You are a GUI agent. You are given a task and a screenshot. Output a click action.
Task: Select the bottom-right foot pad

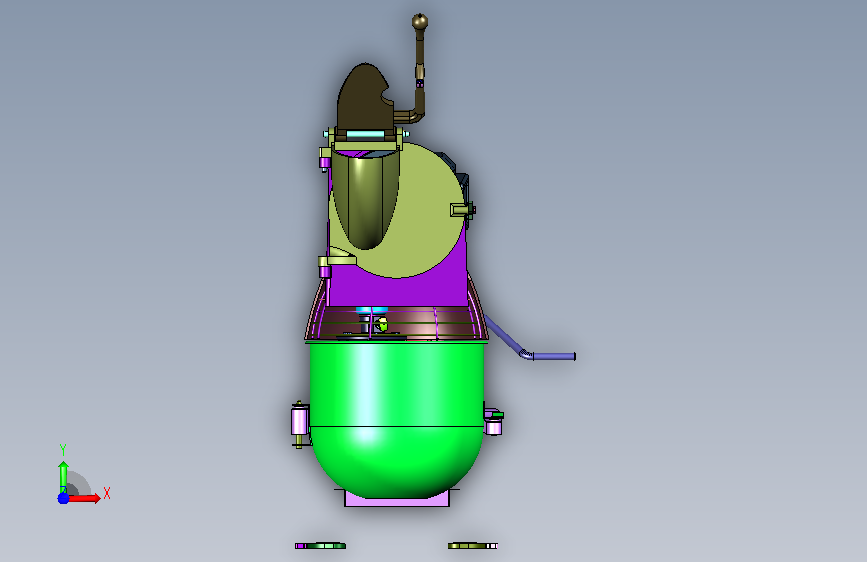point(473,546)
